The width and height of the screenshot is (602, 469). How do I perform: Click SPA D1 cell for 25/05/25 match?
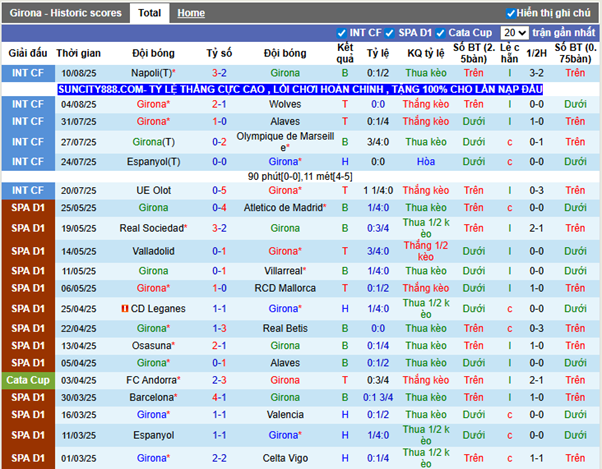click(28, 208)
